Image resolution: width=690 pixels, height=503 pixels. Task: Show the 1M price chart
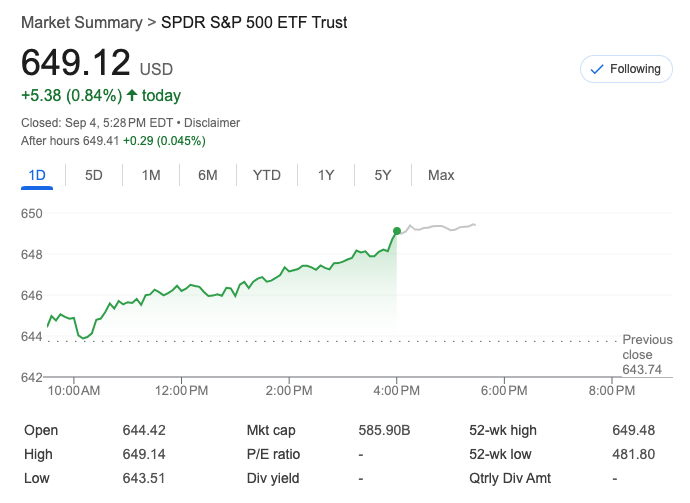click(x=151, y=175)
